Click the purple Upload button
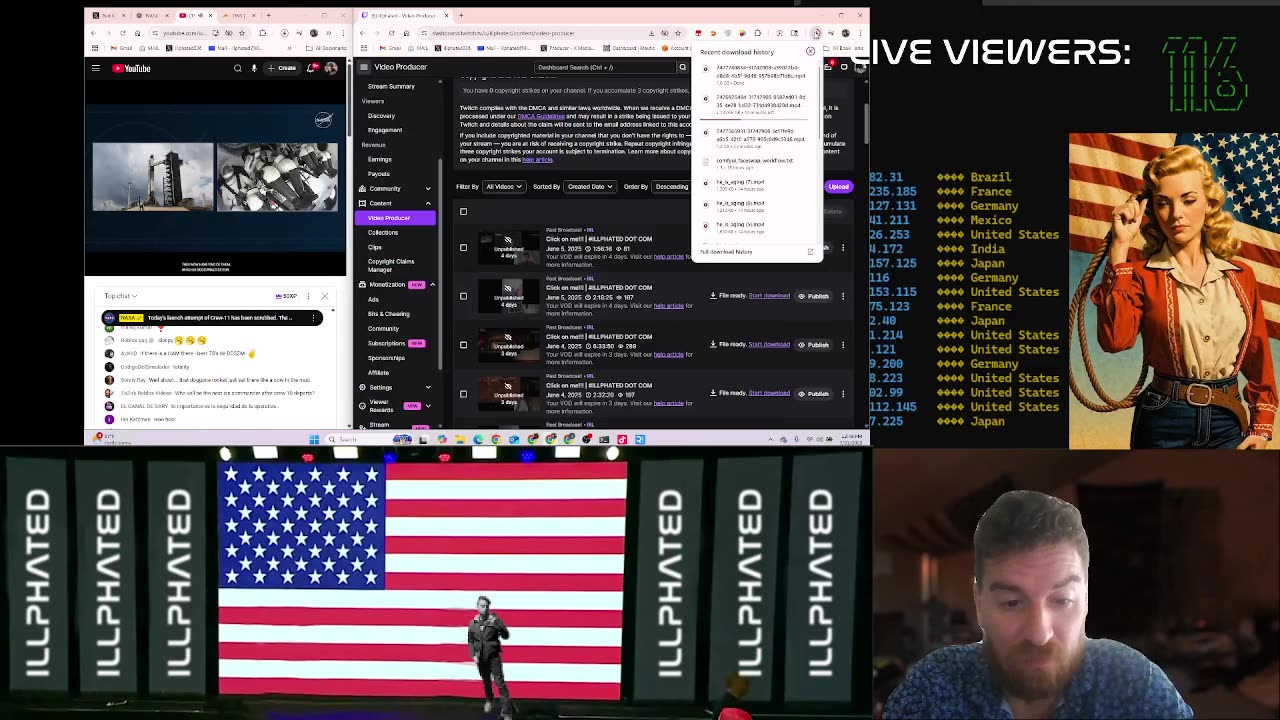Screen dimensions: 1280x720 (838, 186)
